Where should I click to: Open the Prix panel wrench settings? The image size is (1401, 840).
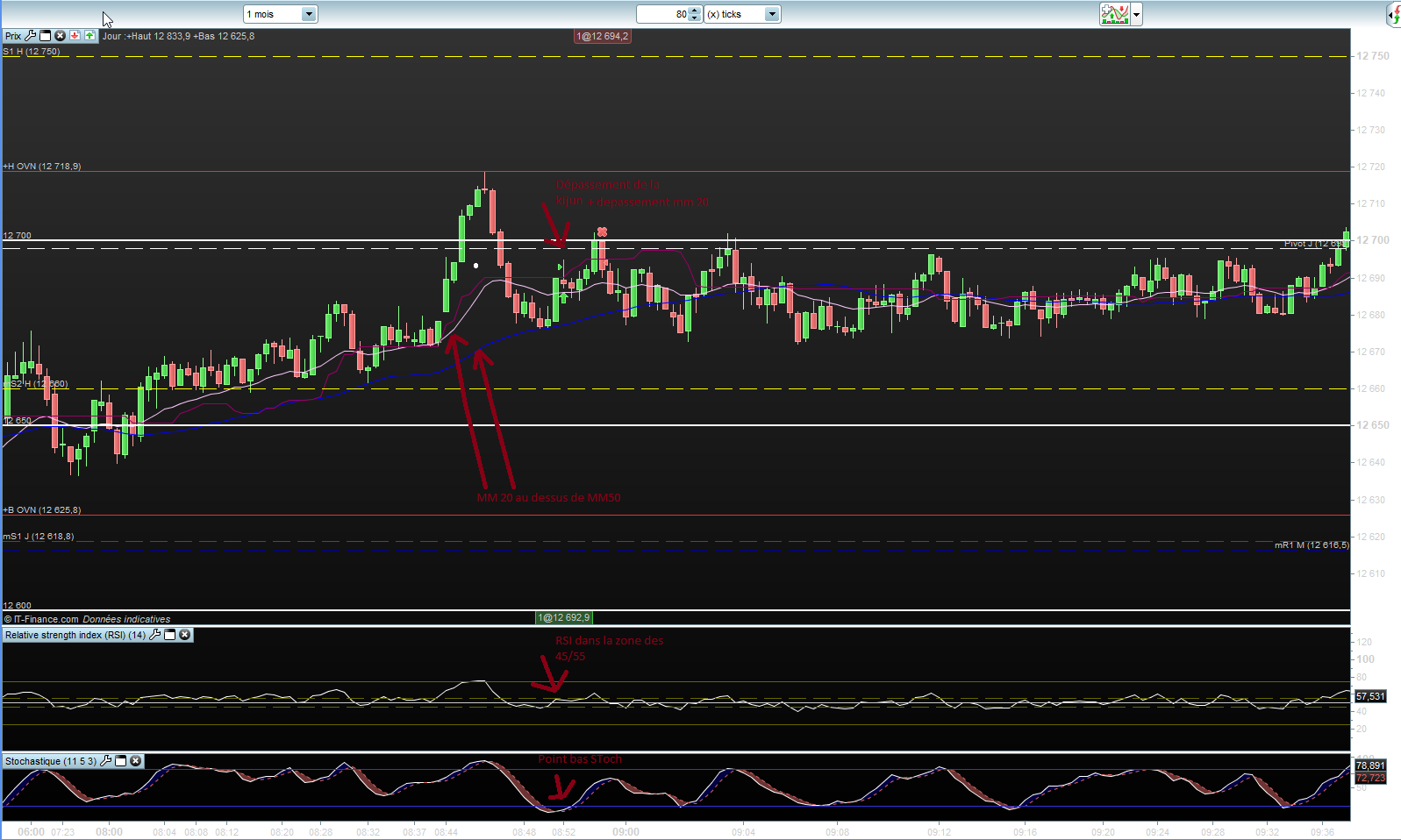pyautogui.click(x=31, y=36)
